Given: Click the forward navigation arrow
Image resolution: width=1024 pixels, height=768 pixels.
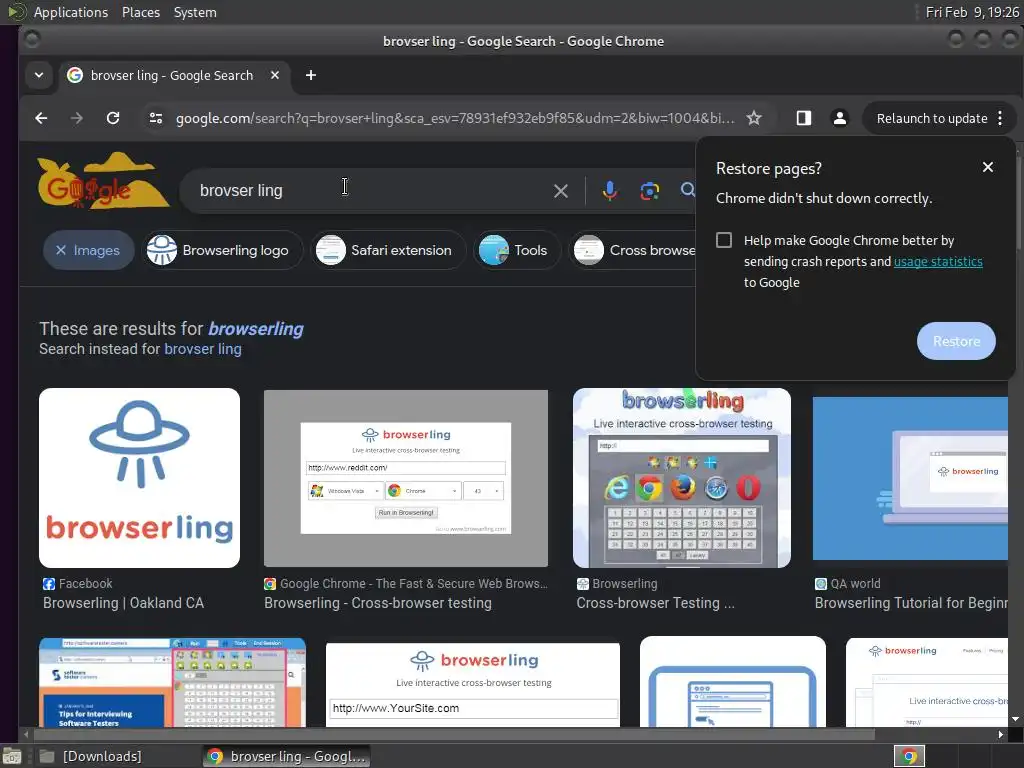Looking at the screenshot, I should (76, 118).
